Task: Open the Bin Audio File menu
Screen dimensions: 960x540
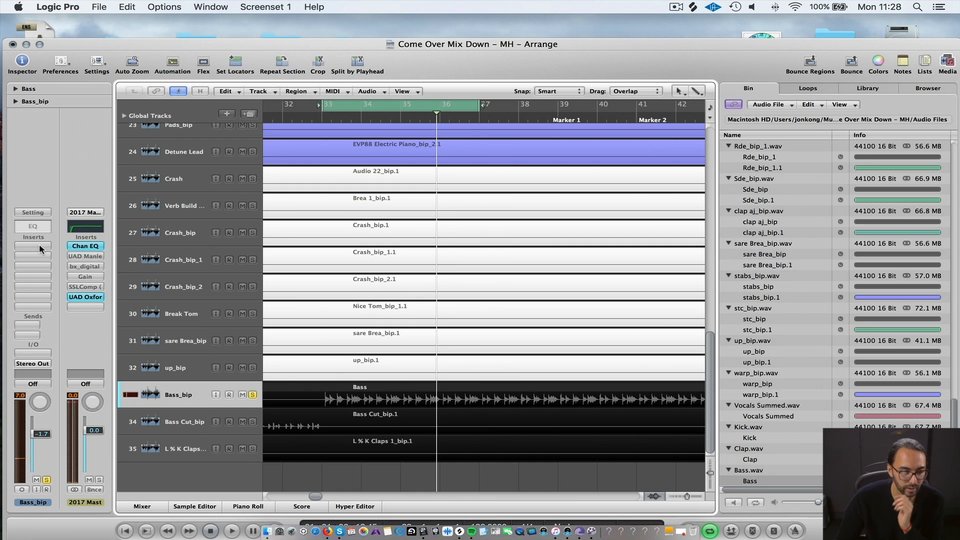Action: pos(771,105)
